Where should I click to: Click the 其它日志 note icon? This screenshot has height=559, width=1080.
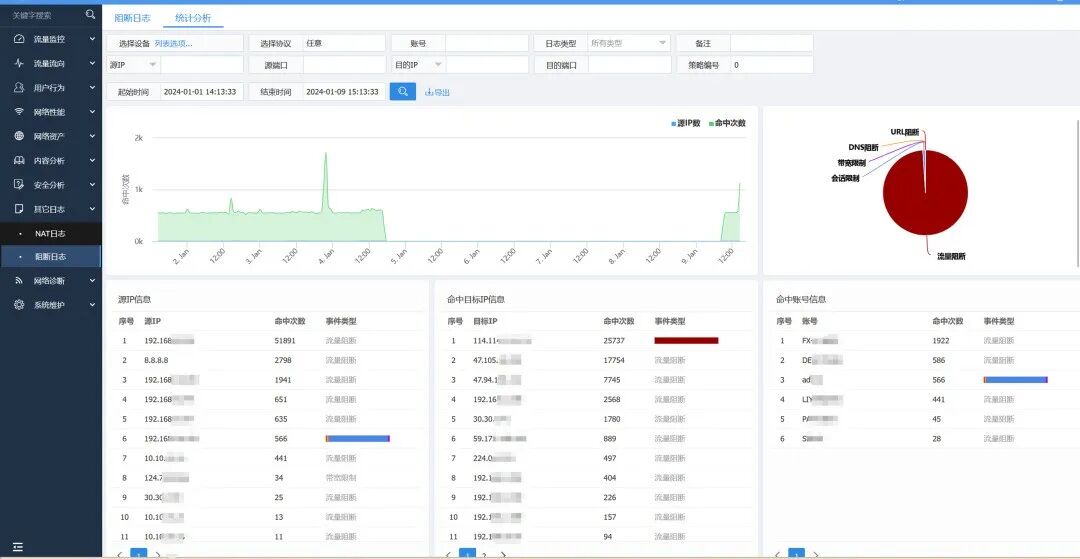19,209
